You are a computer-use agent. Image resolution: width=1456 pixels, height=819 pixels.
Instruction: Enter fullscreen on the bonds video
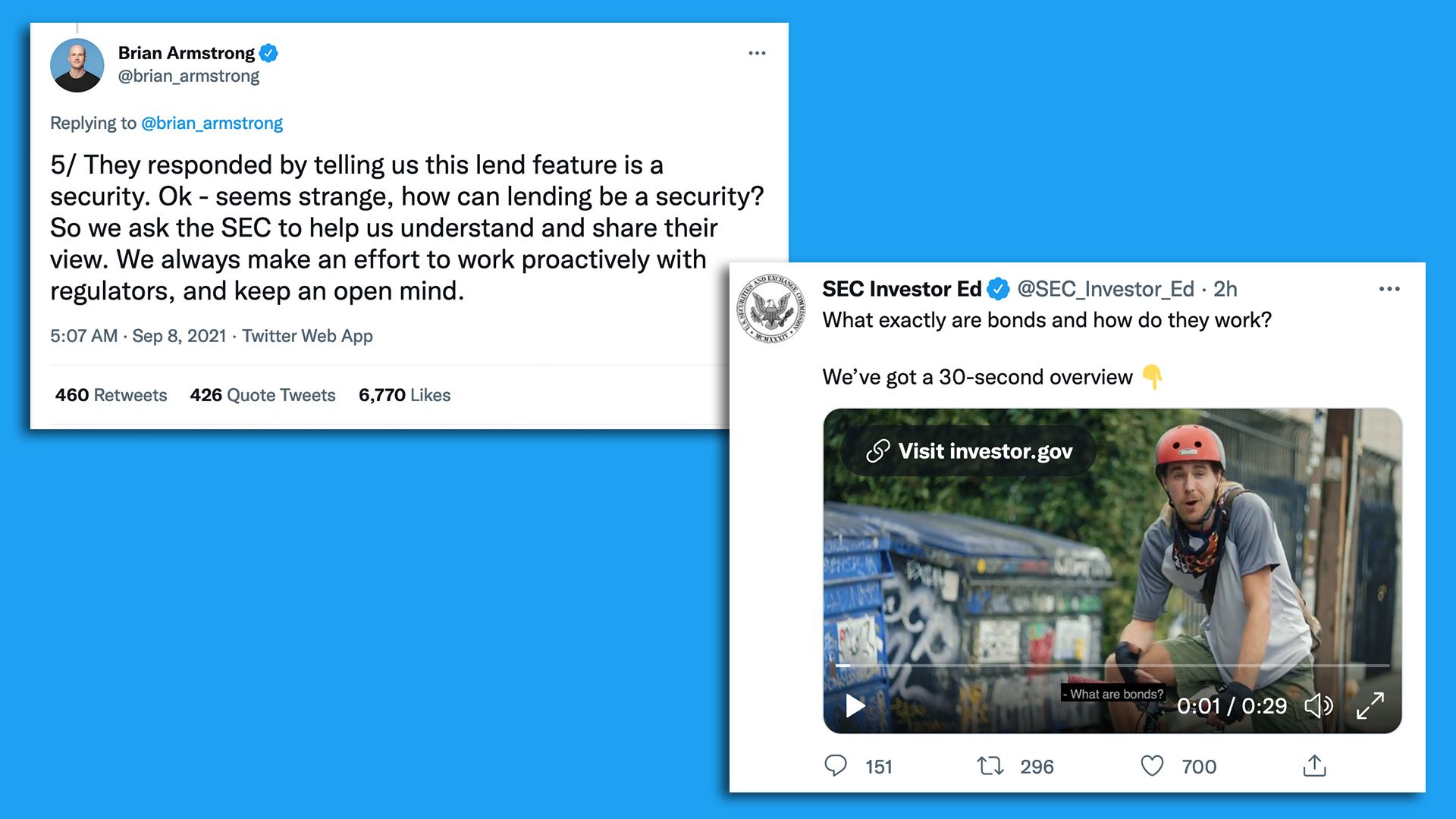pyautogui.click(x=1370, y=705)
